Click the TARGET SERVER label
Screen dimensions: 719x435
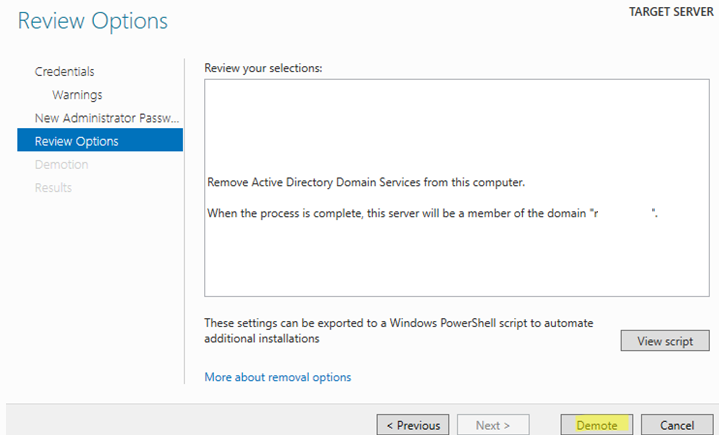click(x=671, y=12)
